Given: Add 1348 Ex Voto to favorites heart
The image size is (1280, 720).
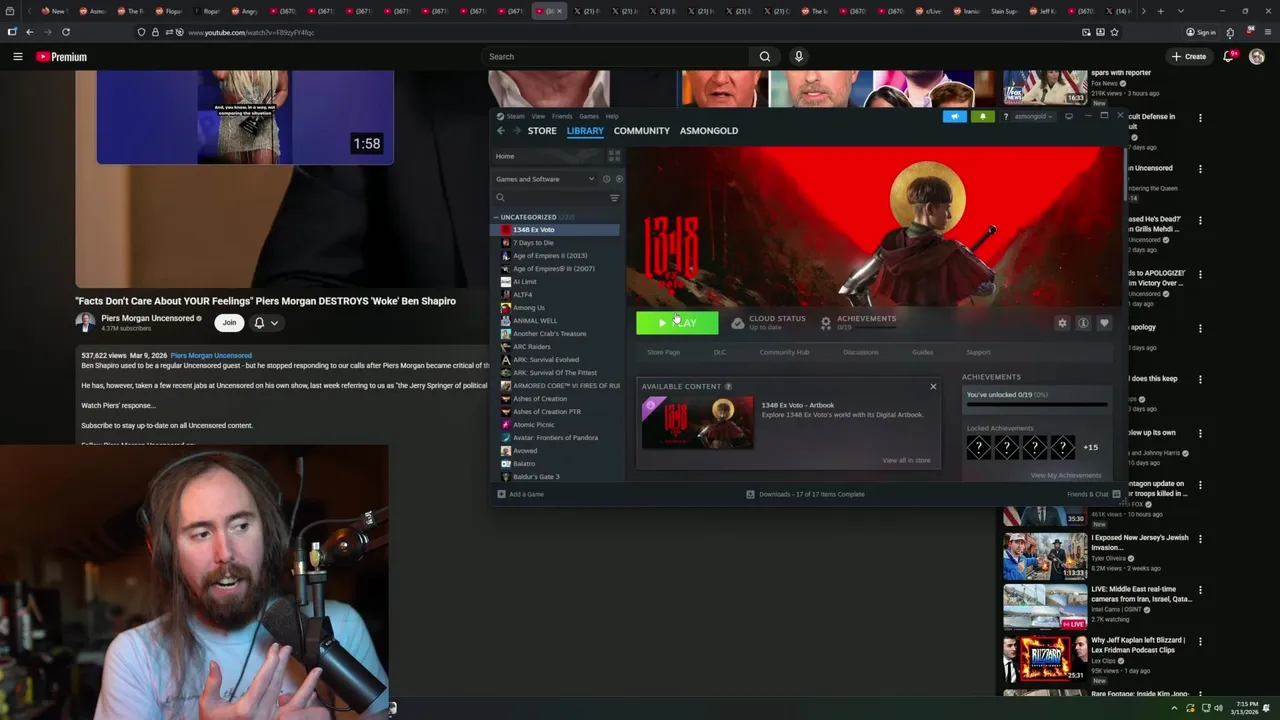Looking at the screenshot, I should [1104, 323].
